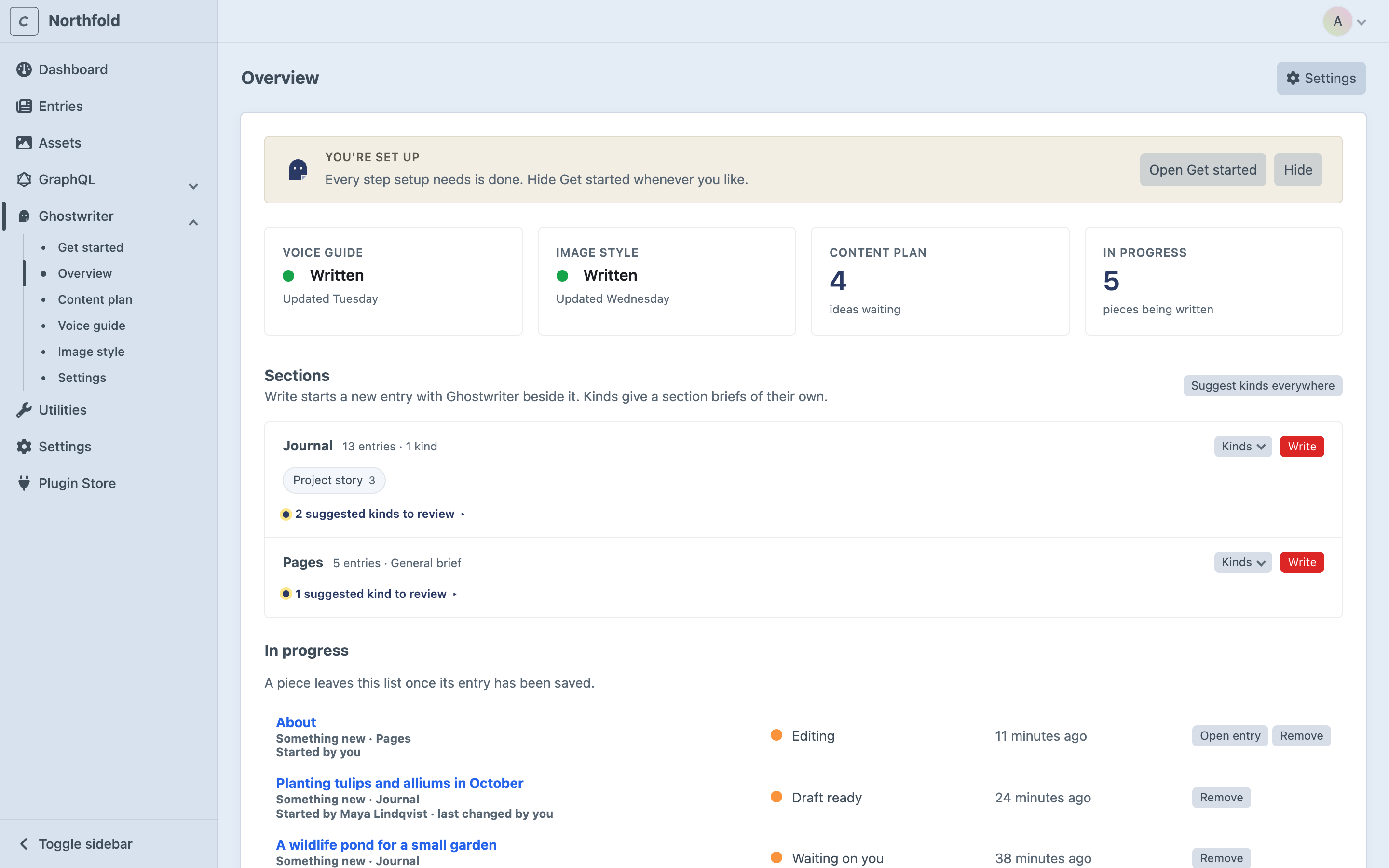The image size is (1389, 868).
Task: Click Suggest kinds everywhere button
Action: (1262, 386)
